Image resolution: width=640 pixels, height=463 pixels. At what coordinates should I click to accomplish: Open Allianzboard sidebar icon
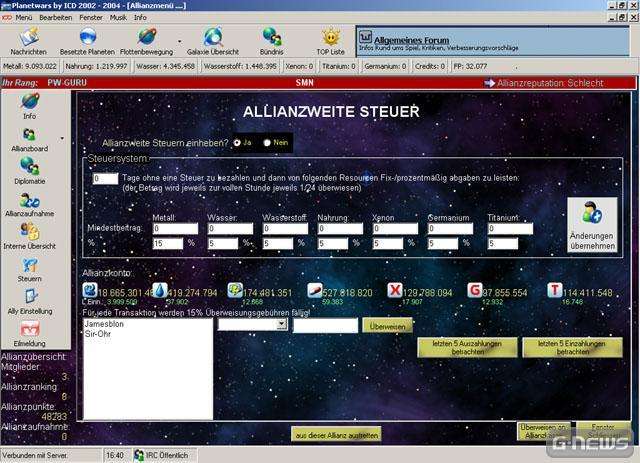(29, 135)
